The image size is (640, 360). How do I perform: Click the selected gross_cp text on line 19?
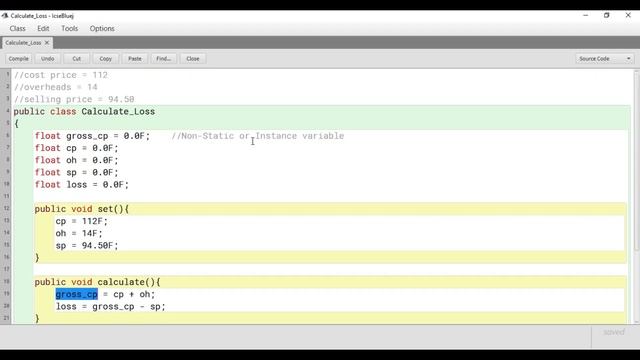pos(77,294)
